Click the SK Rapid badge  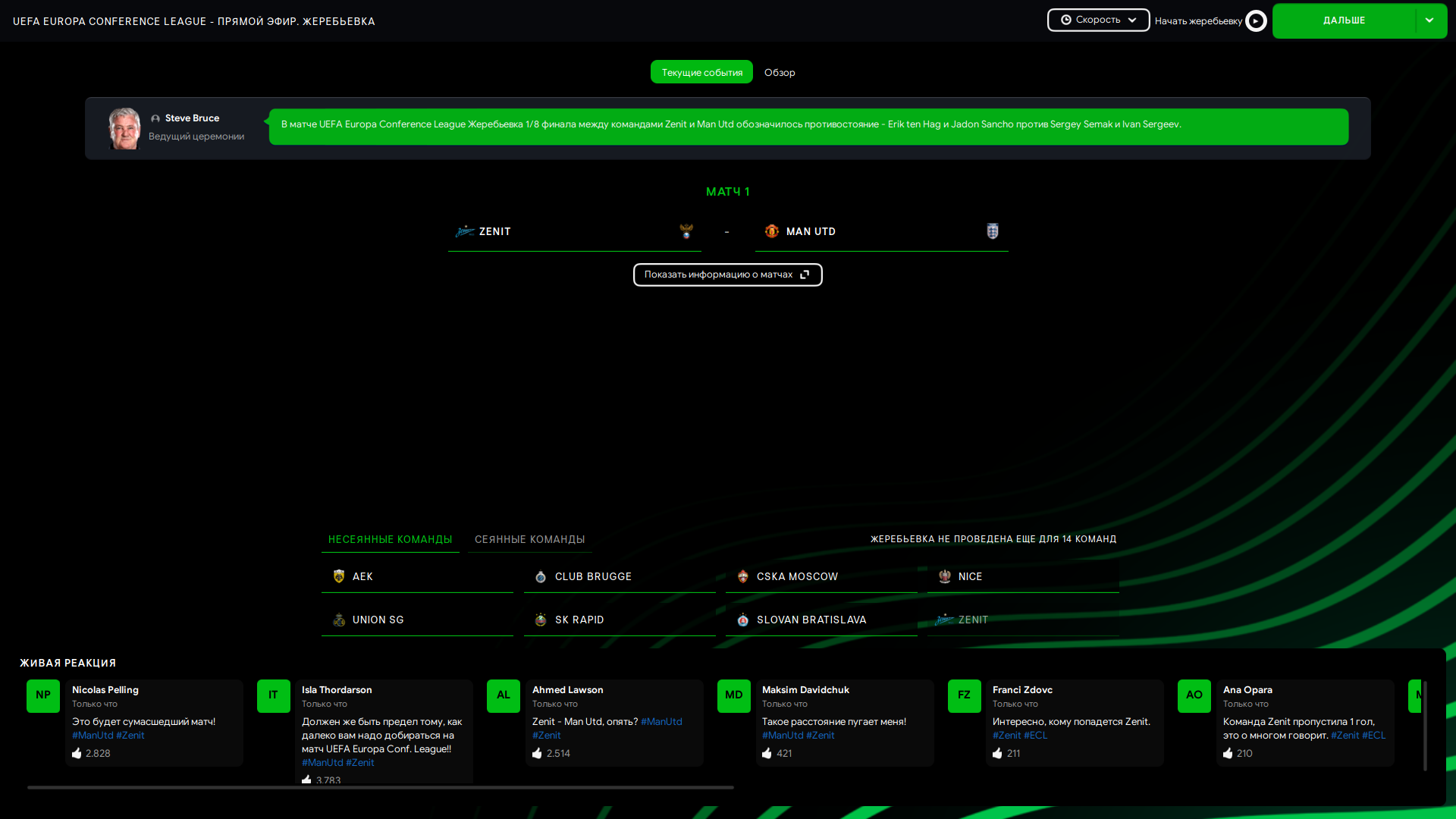(541, 620)
